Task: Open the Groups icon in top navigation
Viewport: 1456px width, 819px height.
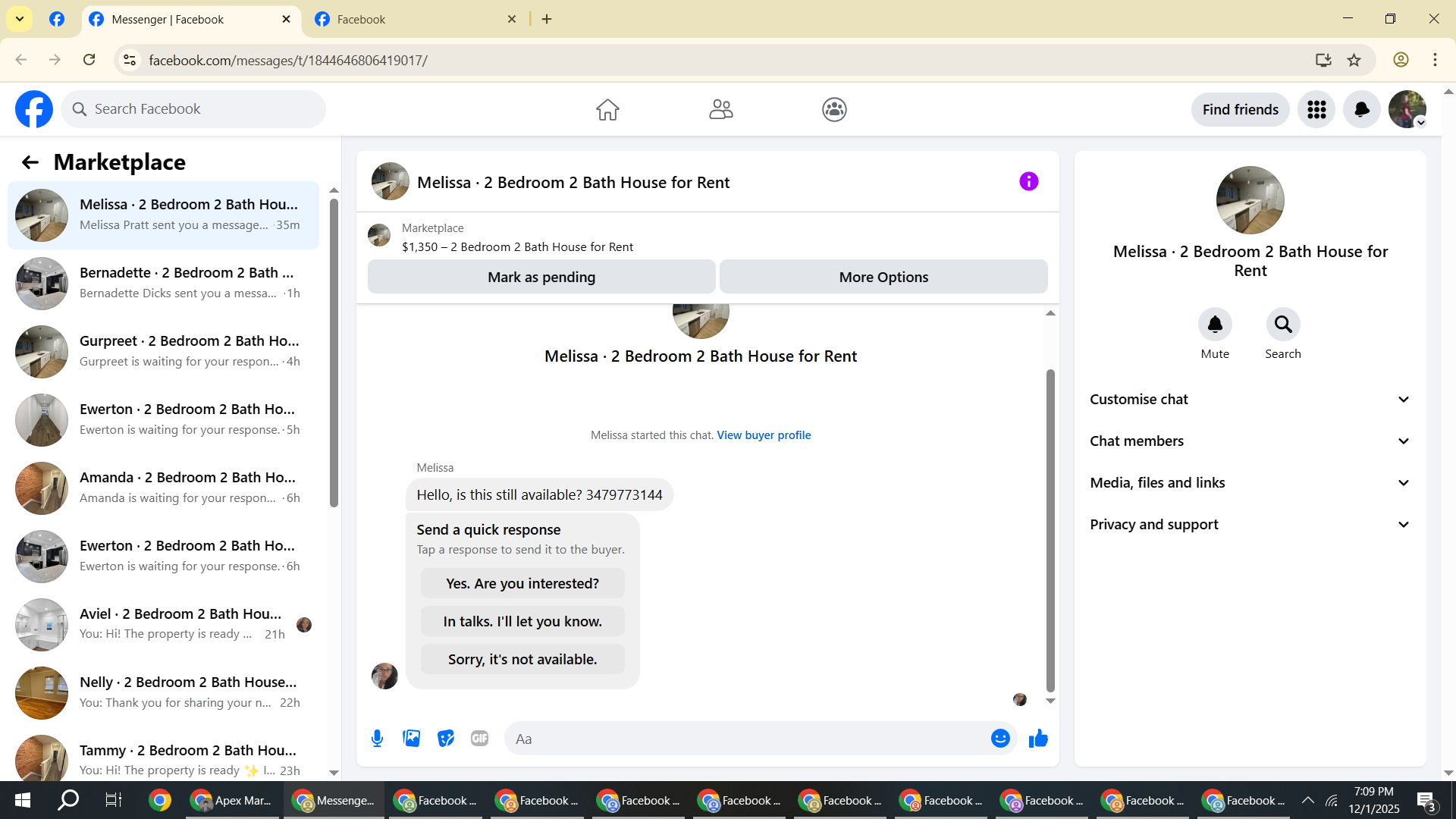Action: [834, 110]
